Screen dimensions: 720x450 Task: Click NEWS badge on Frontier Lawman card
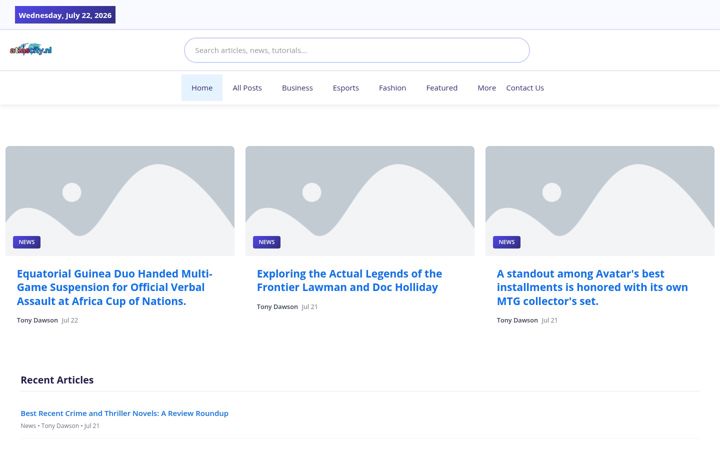266,242
